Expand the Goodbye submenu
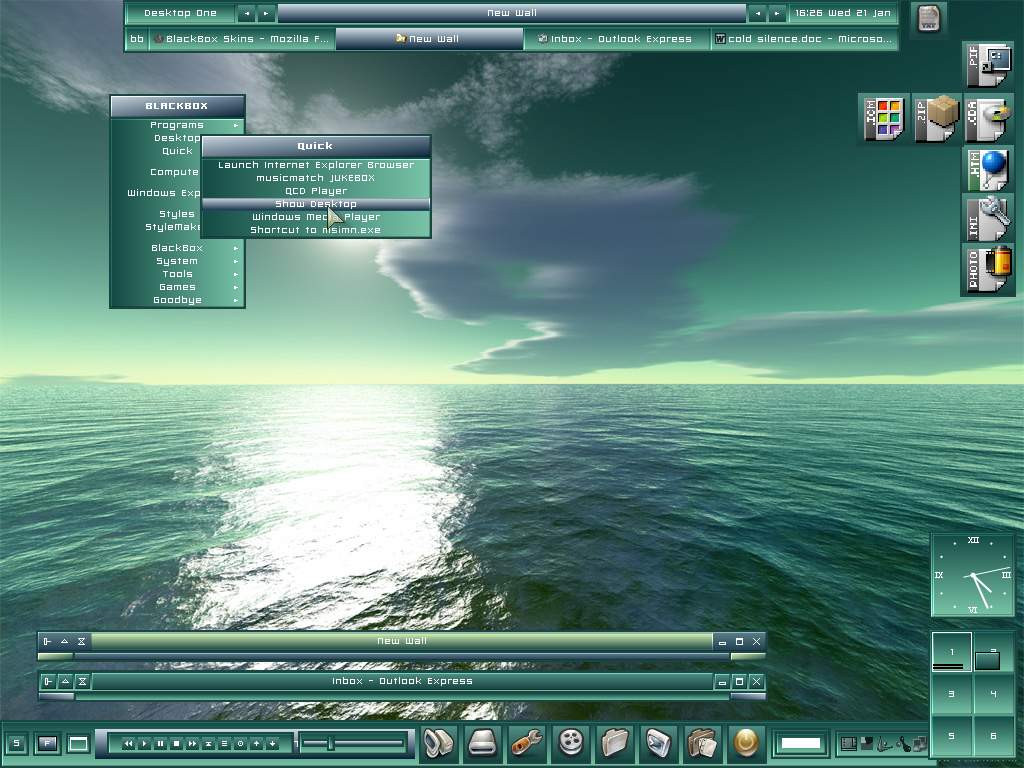The height and width of the screenshot is (768, 1024). pyautogui.click(x=177, y=300)
